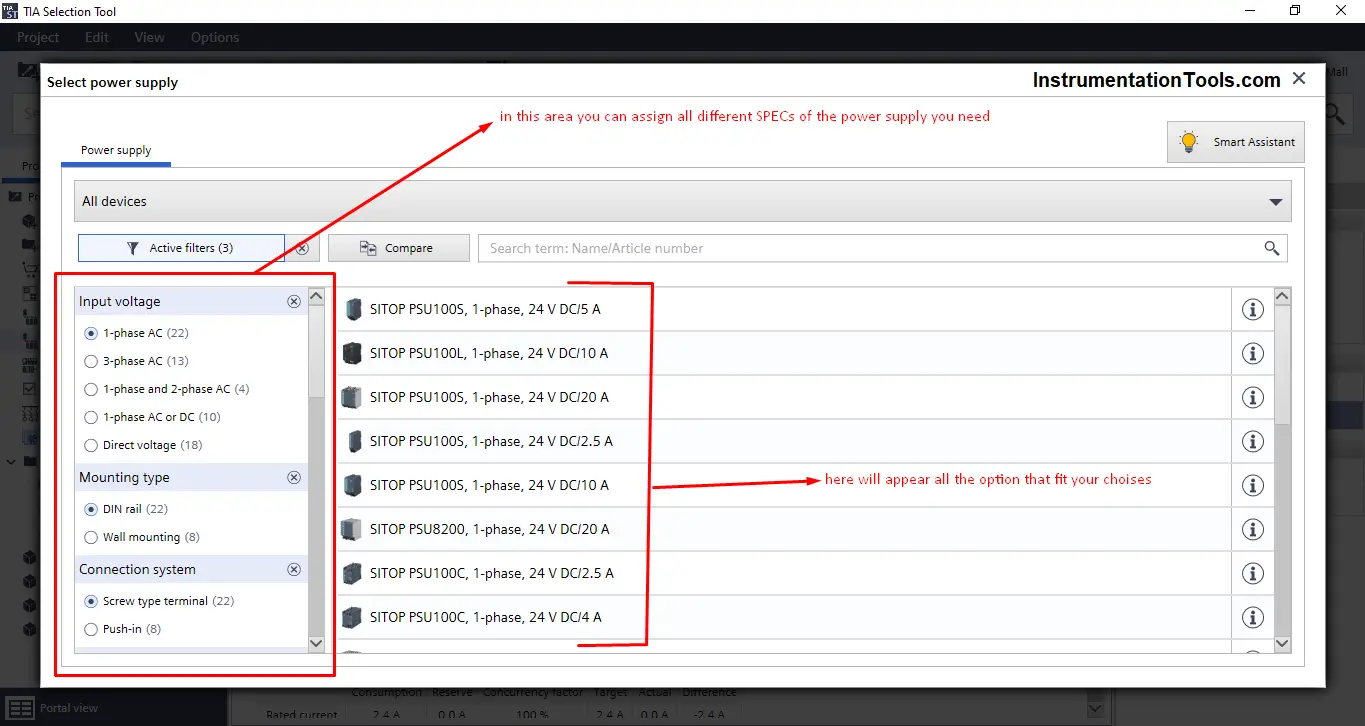Clear all active filters with the X icon
1365x726 pixels.
tap(303, 248)
